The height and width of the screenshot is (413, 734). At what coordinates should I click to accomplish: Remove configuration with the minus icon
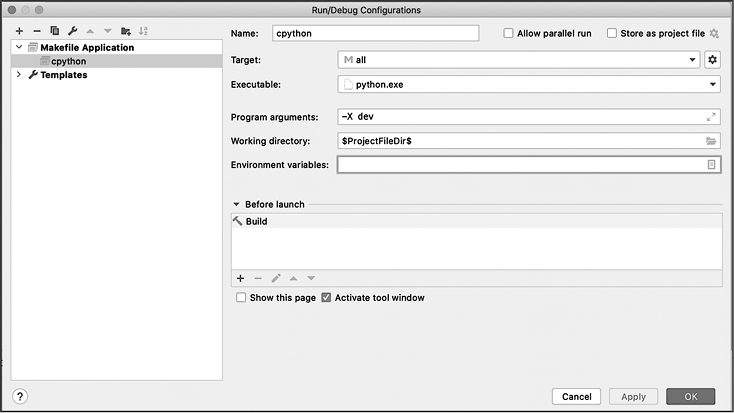[37, 31]
